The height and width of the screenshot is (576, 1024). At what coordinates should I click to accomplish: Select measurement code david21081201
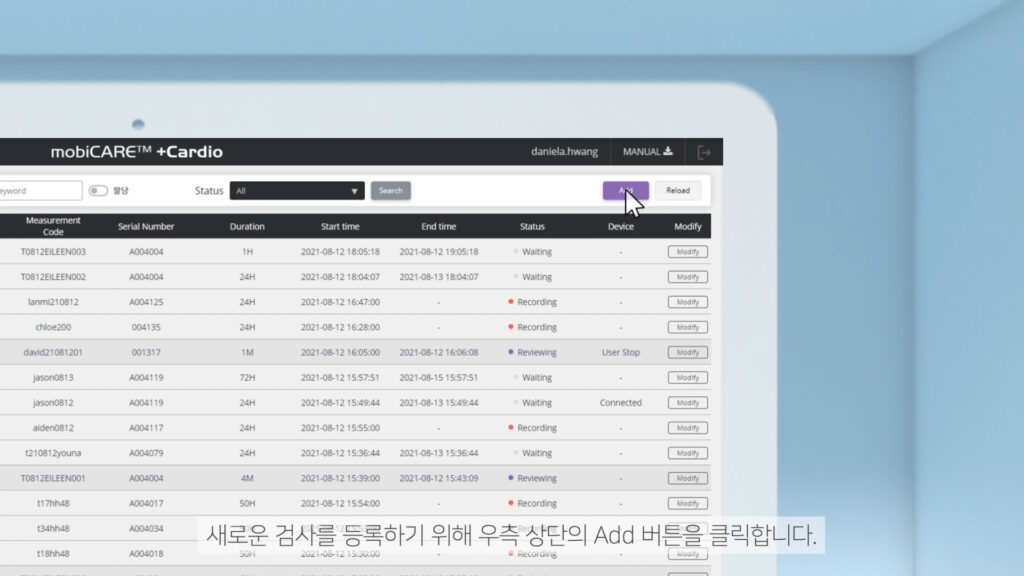click(x=53, y=353)
